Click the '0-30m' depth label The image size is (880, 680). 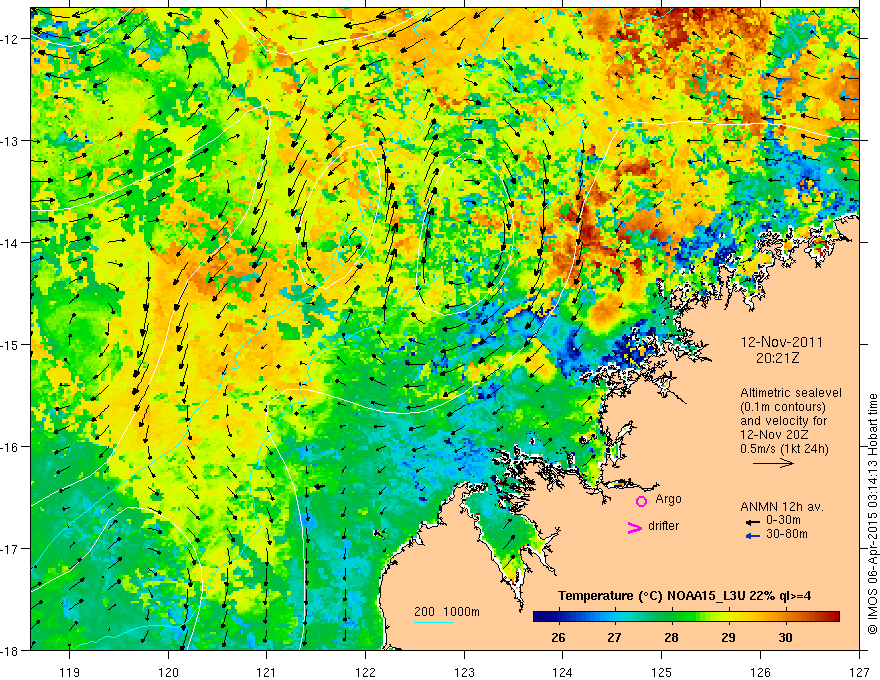[783, 521]
